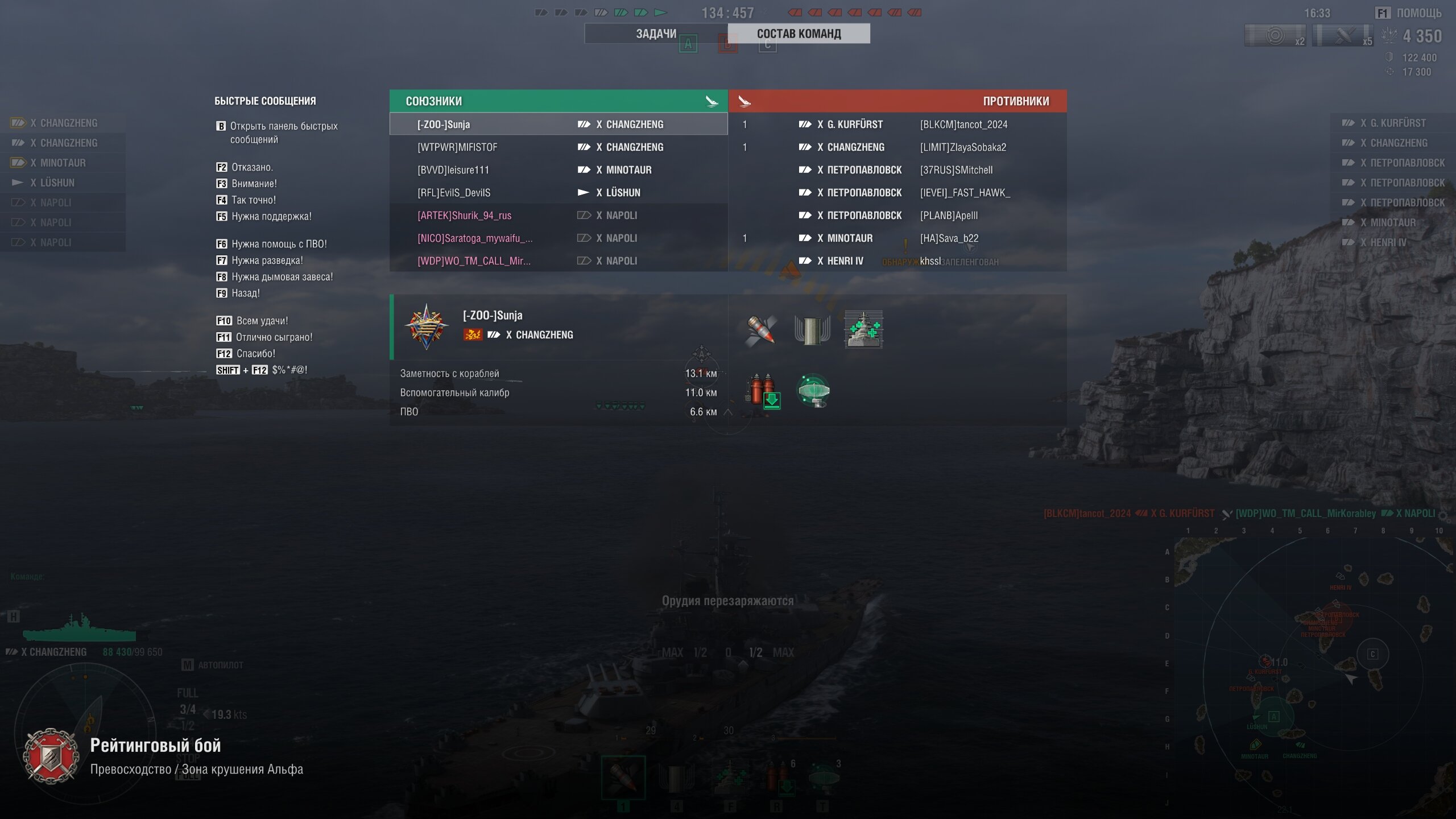
Task: Select ally [RFL]EvilS_DevilS on Lüshun
Action: 559,193
